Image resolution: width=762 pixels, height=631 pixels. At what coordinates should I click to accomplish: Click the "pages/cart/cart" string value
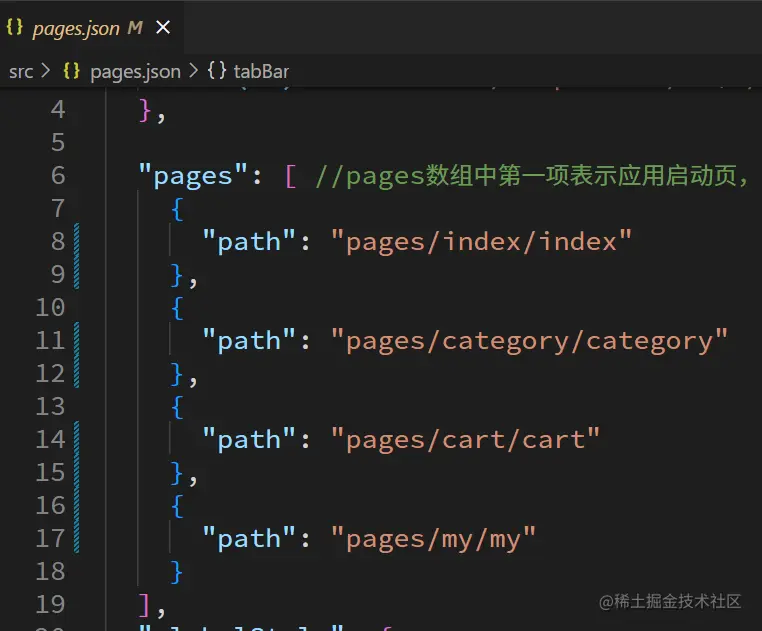(x=465, y=439)
